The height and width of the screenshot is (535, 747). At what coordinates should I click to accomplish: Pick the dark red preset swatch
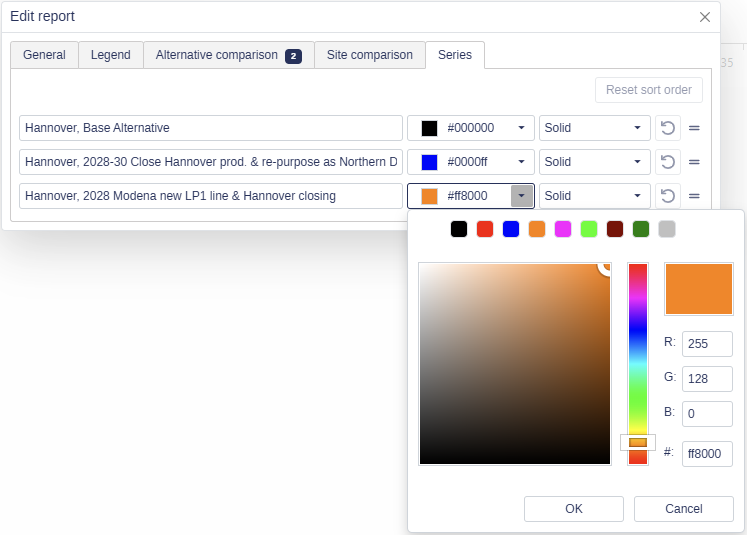click(615, 229)
